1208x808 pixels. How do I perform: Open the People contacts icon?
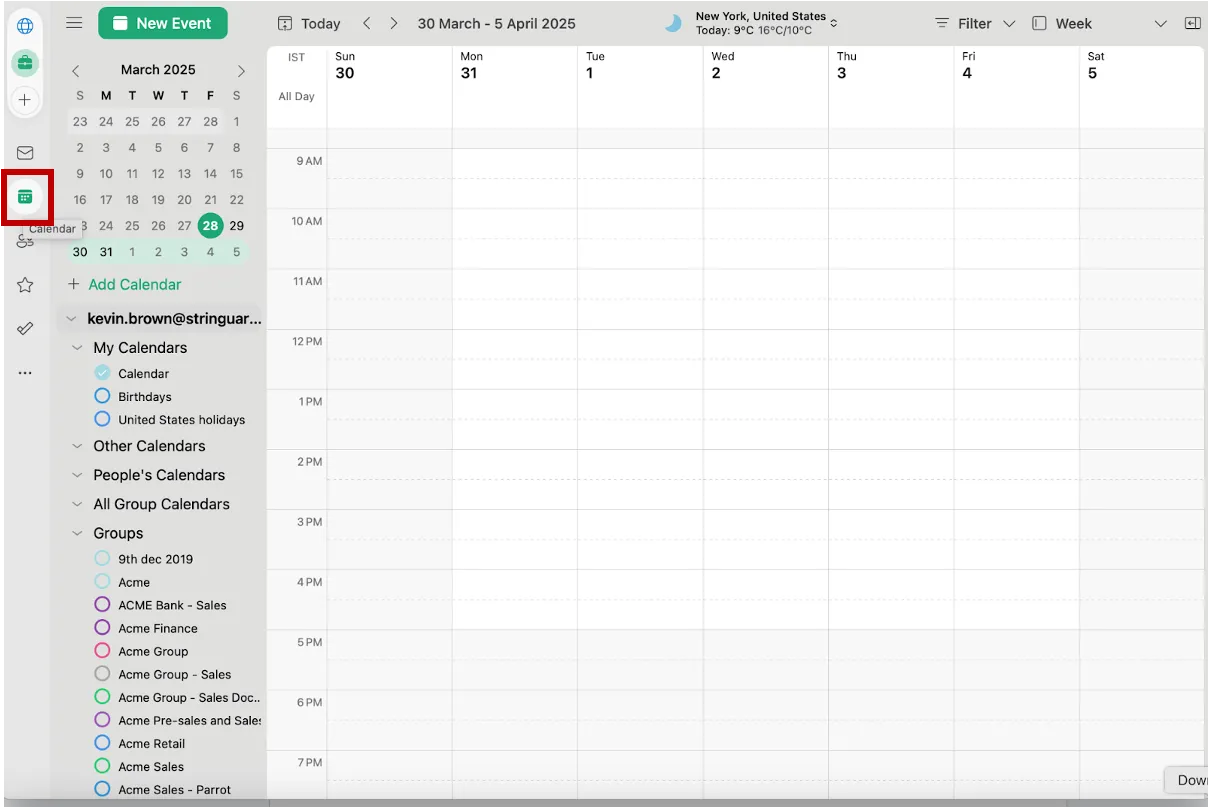click(25, 242)
